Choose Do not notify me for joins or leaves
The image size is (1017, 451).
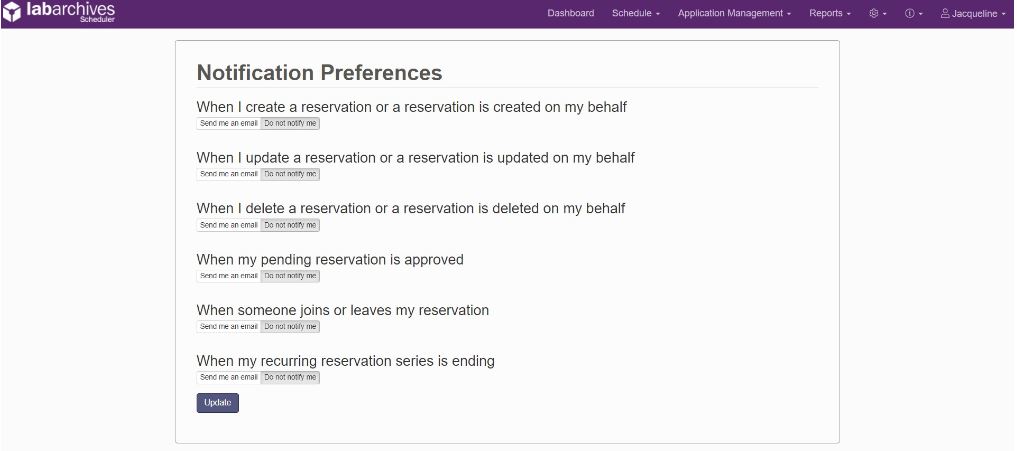click(290, 326)
